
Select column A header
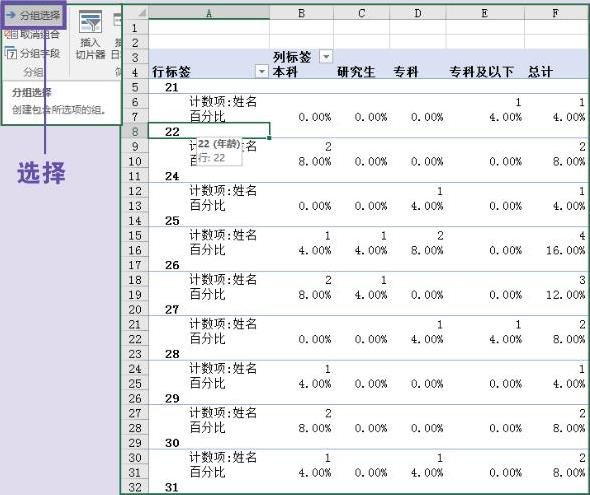coord(209,13)
